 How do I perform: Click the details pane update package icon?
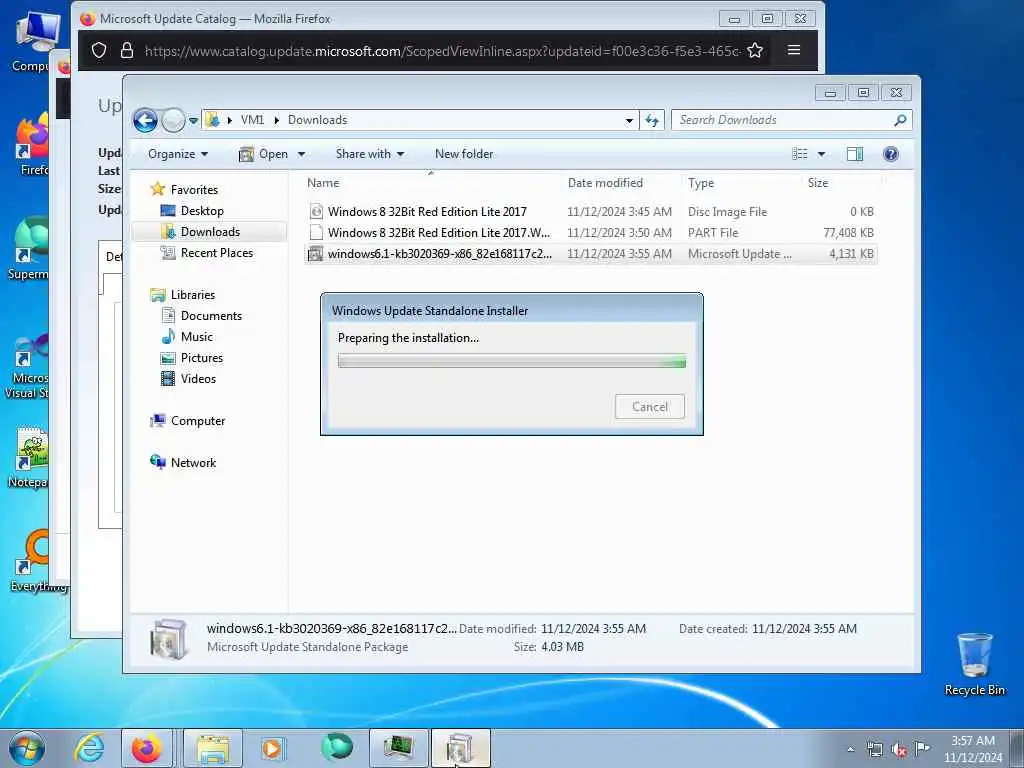tap(168, 638)
